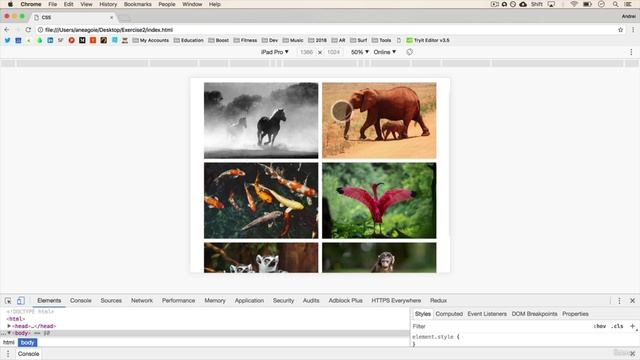Open the Chrome three-dot menu

633,30
